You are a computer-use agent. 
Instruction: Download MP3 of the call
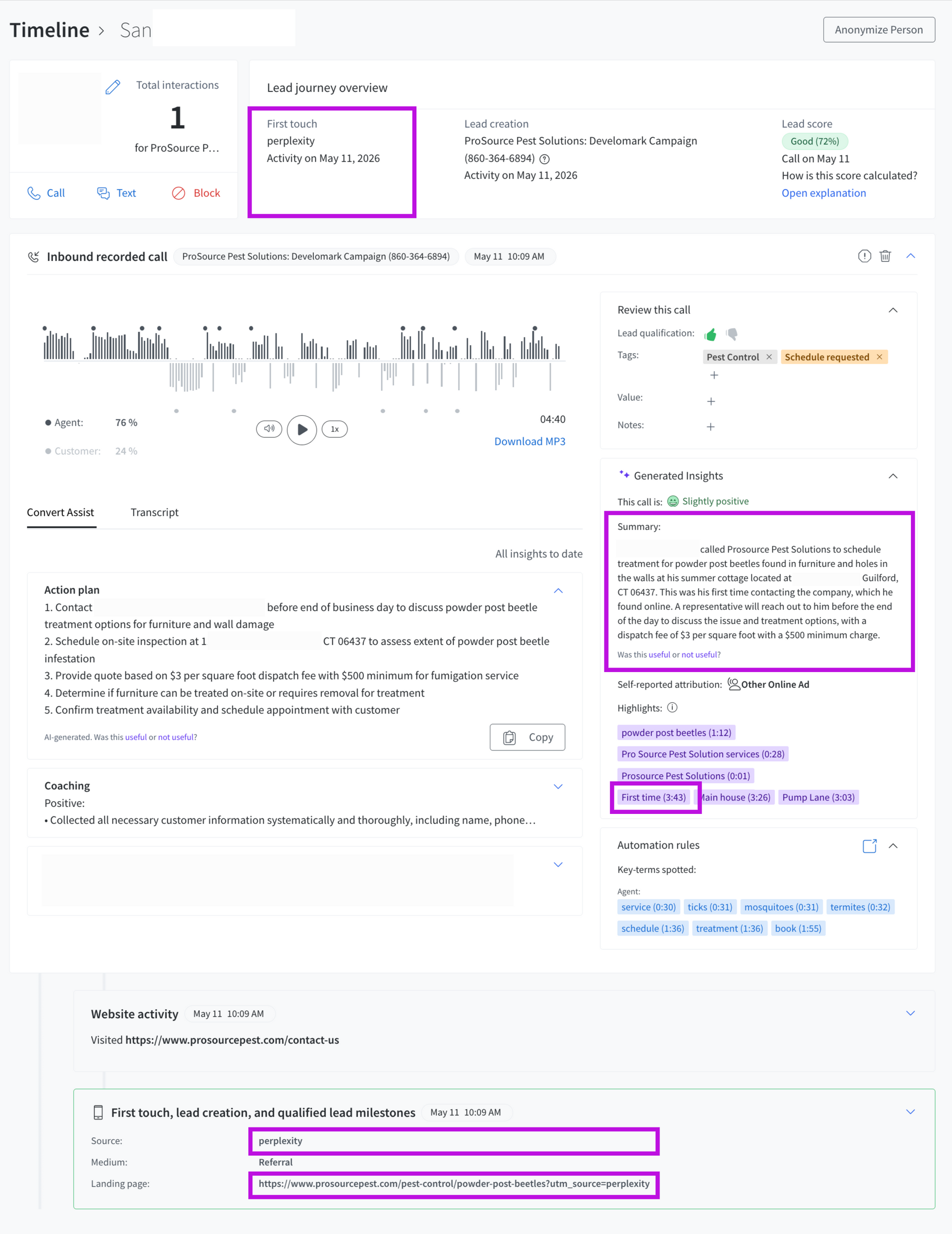[530, 441]
